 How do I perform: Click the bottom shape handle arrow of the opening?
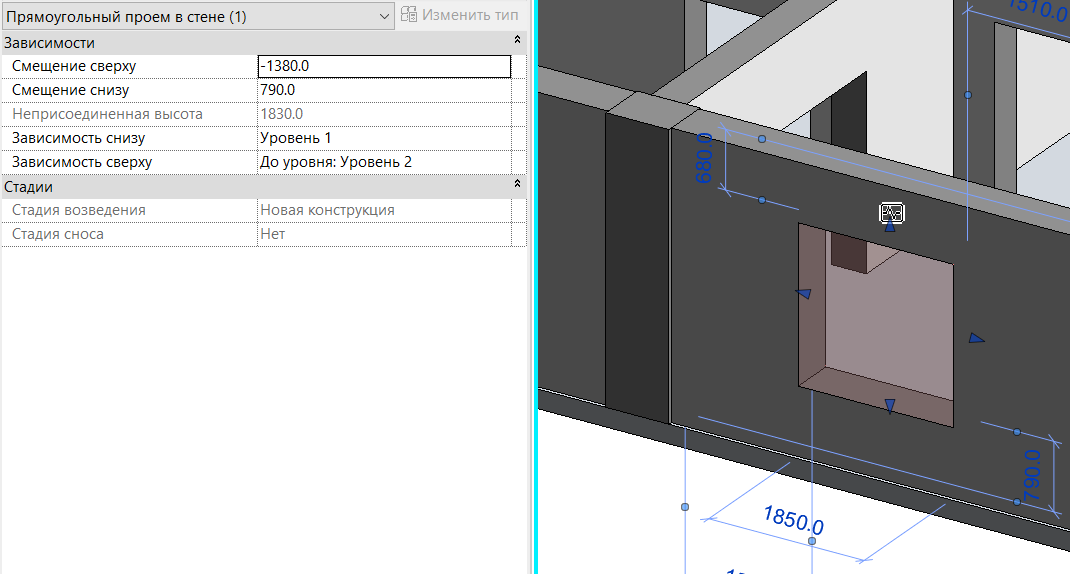pyautogui.click(x=889, y=405)
